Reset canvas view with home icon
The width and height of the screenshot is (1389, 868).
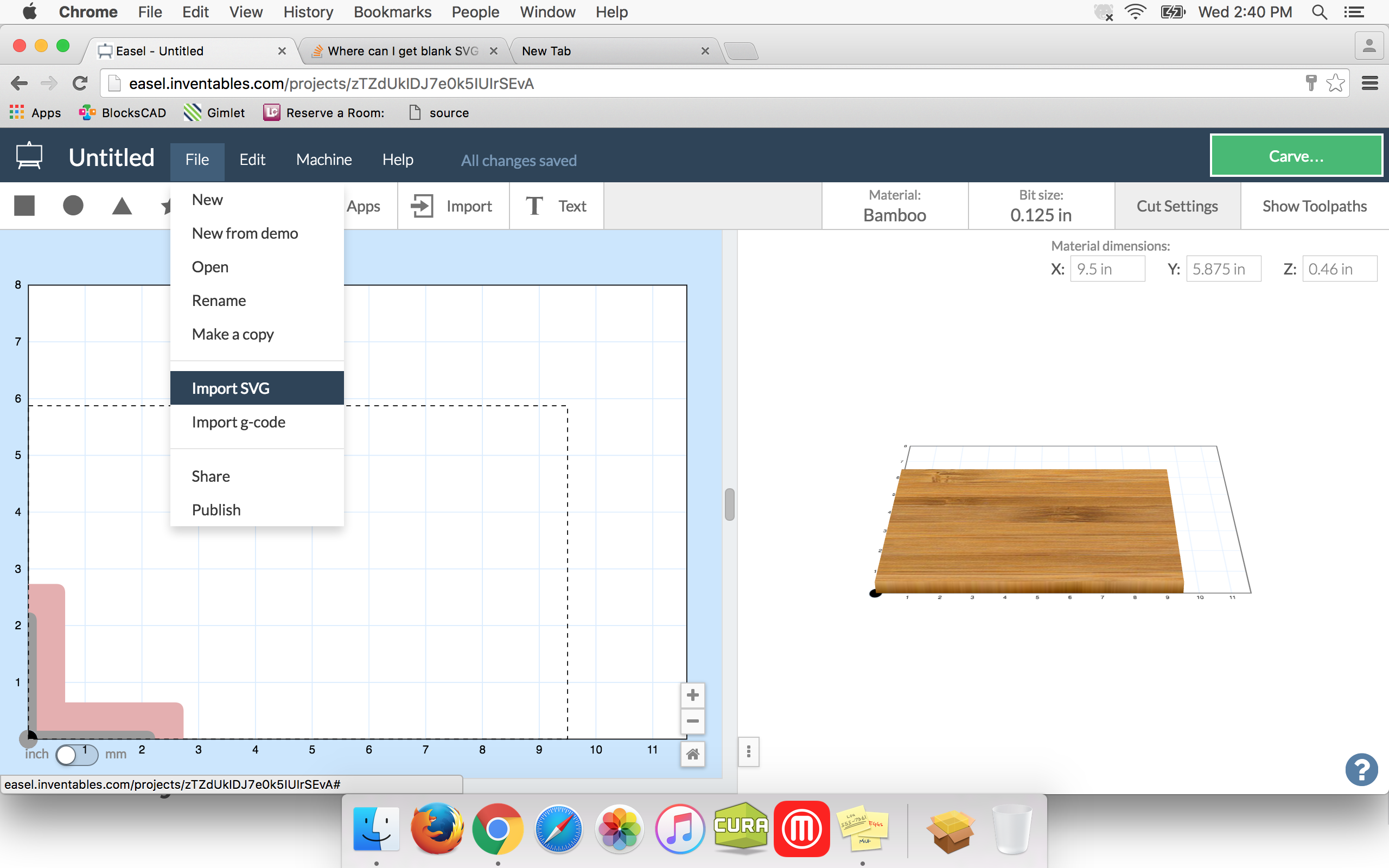click(693, 754)
